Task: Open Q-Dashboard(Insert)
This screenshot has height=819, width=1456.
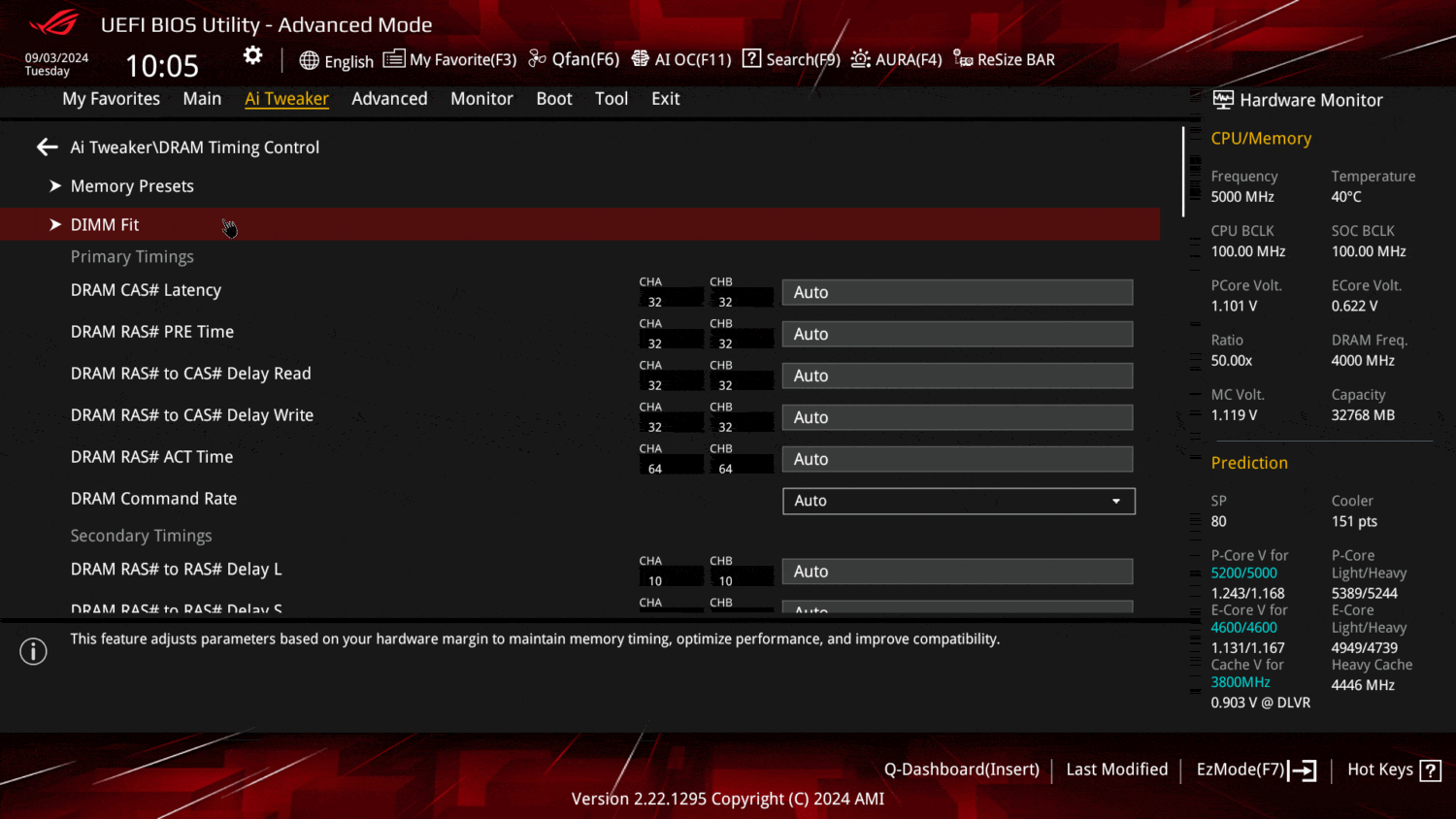Action: [962, 770]
